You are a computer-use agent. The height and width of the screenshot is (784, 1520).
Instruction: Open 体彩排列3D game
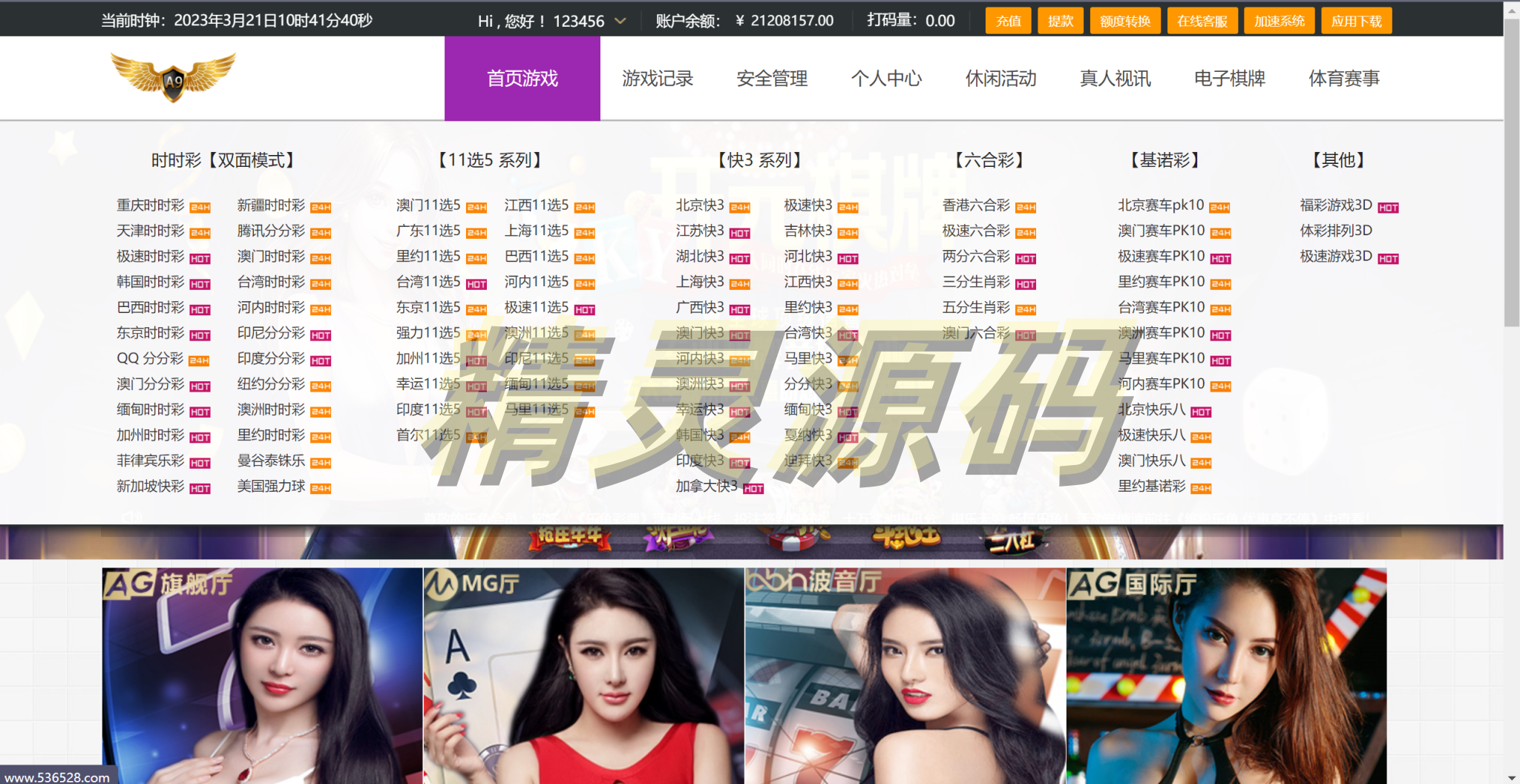[x=1336, y=231]
